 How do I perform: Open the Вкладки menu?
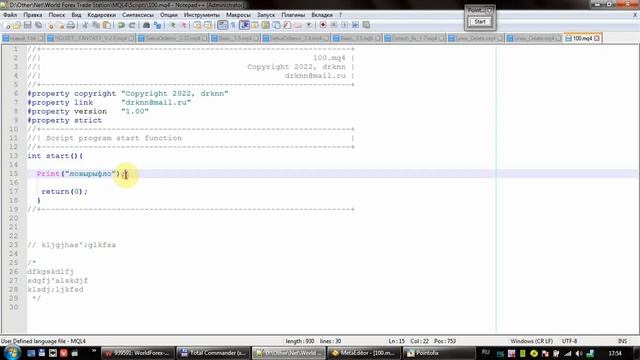(322, 15)
